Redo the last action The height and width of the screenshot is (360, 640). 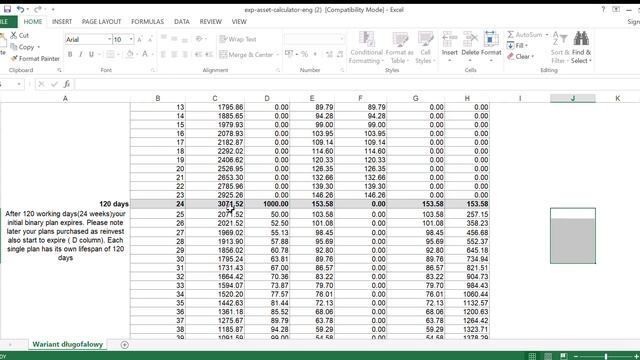click(x=38, y=9)
